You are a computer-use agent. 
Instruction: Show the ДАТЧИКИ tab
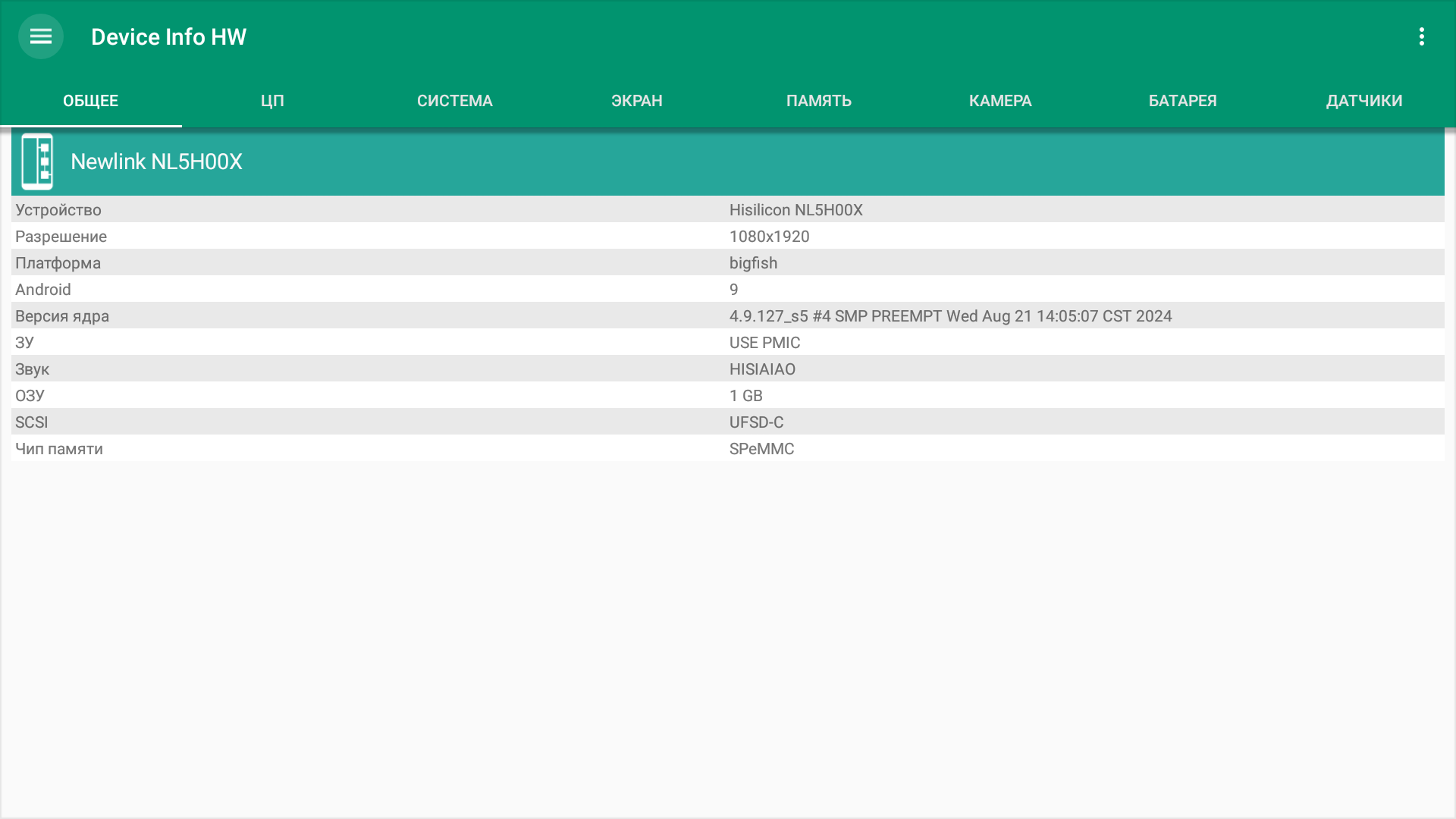pos(1363,101)
